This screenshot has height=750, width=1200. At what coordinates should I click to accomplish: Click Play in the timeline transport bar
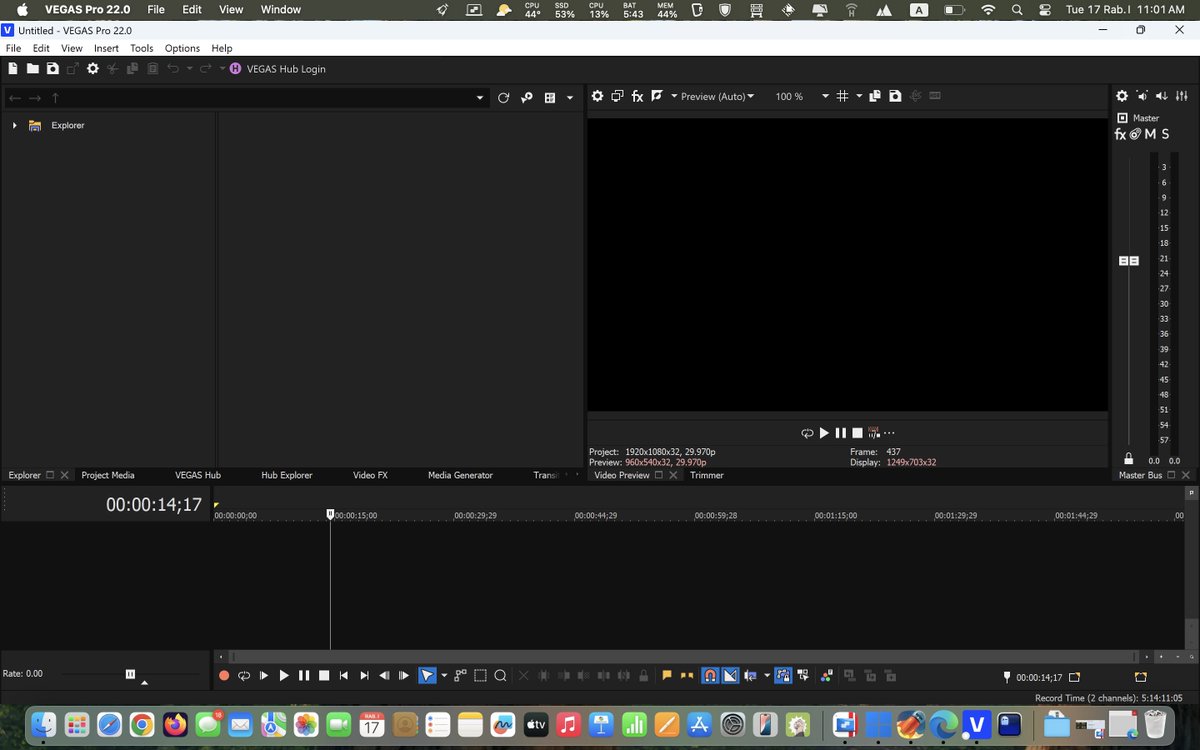pos(284,676)
